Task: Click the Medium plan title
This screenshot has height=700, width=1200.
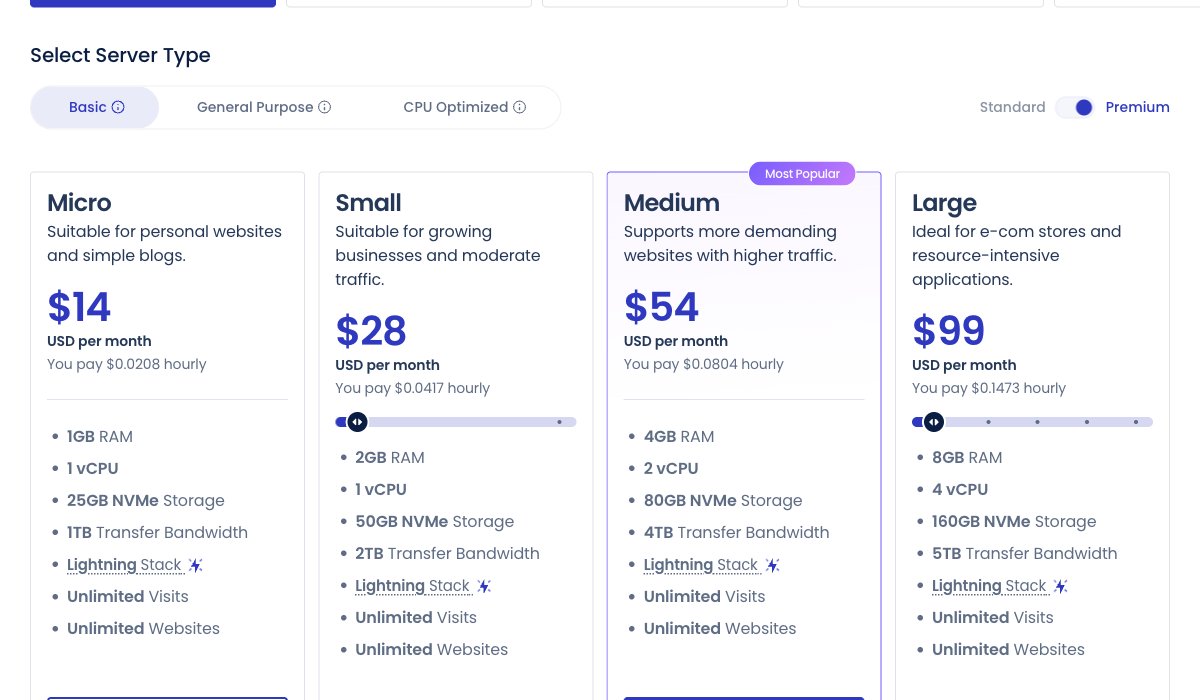Action: (x=671, y=203)
